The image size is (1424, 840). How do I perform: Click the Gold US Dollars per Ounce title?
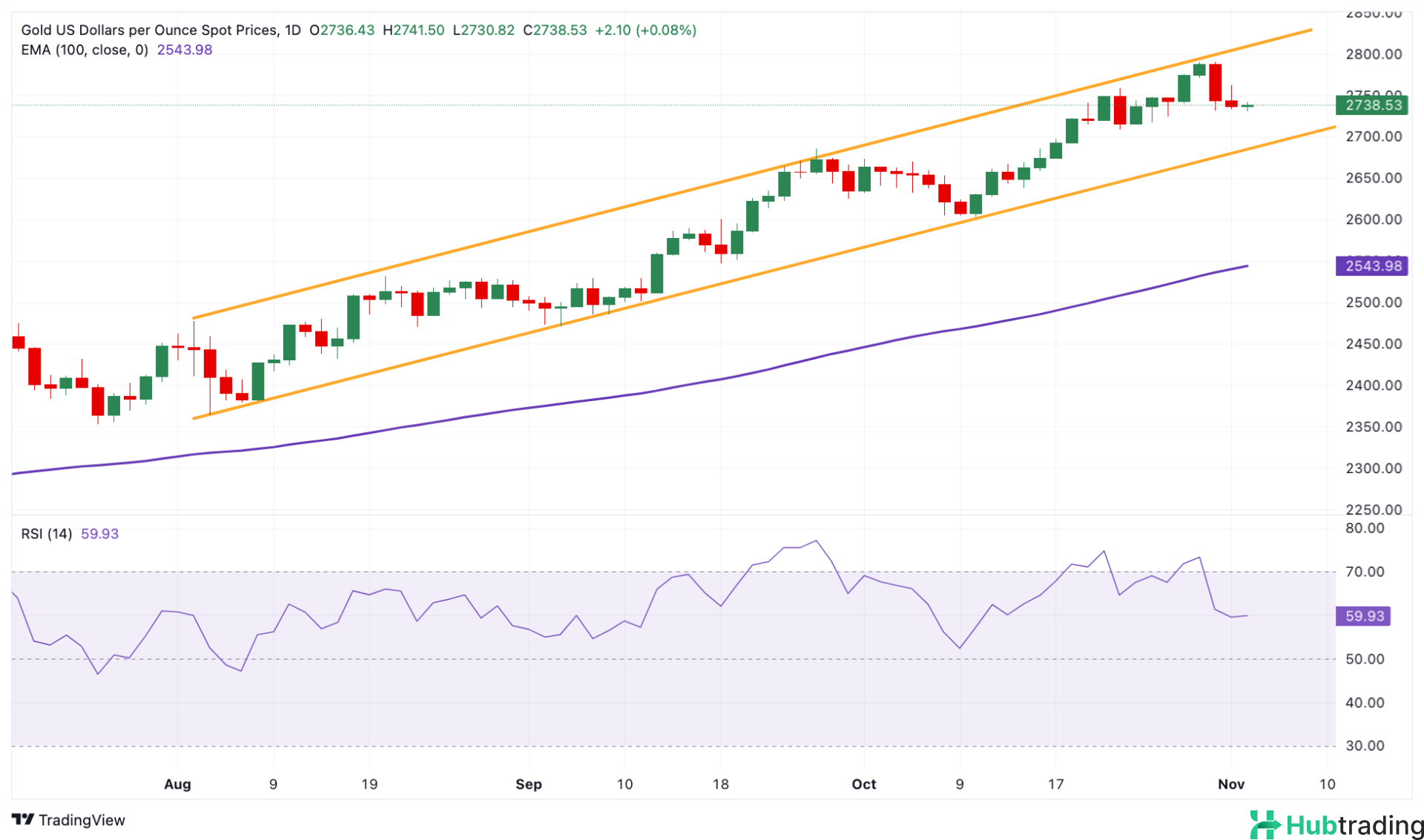coord(149,30)
